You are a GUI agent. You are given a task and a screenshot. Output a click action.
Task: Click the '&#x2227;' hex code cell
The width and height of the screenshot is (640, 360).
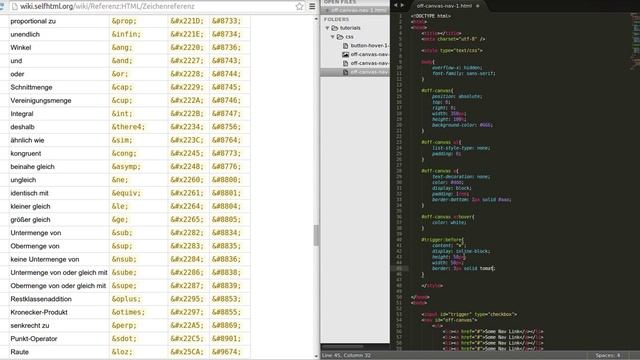point(187,61)
